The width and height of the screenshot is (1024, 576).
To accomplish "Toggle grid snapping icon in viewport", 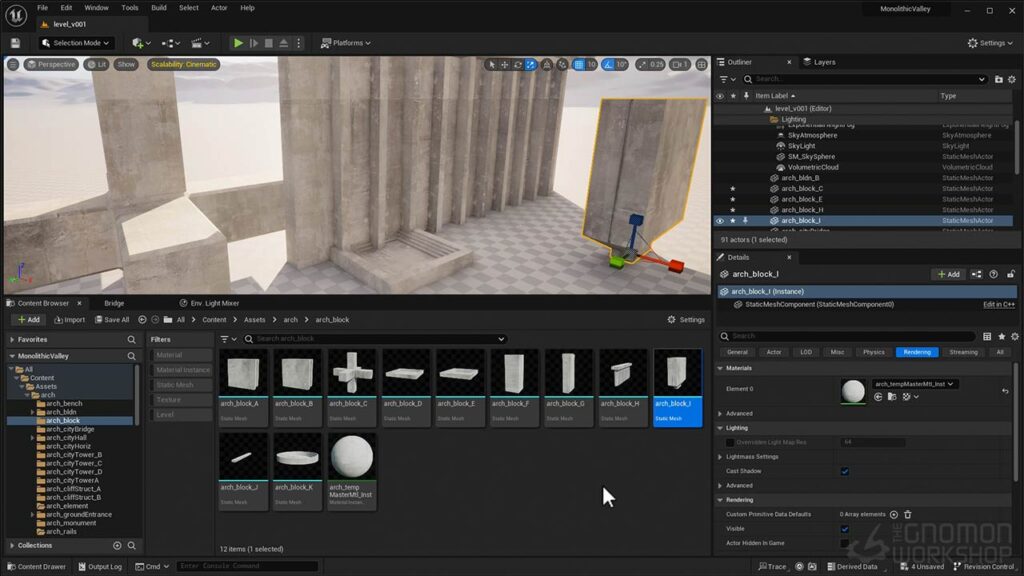I will pos(579,65).
